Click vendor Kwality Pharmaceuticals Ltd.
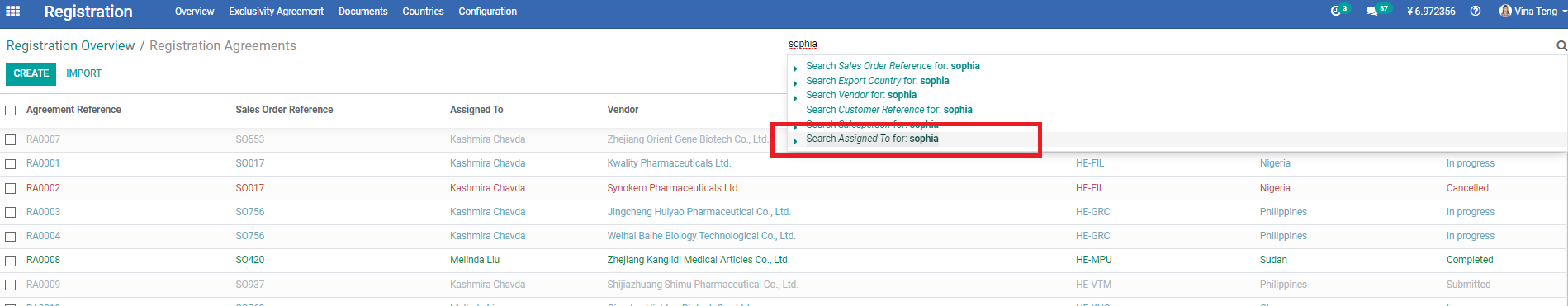Screen dimensions: 1568x306 (x=669, y=163)
